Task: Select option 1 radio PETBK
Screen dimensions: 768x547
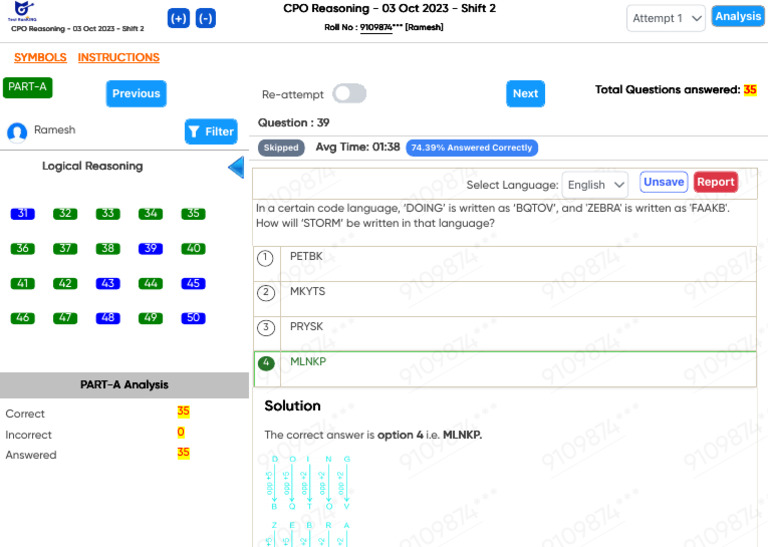Action: pyautogui.click(x=265, y=258)
